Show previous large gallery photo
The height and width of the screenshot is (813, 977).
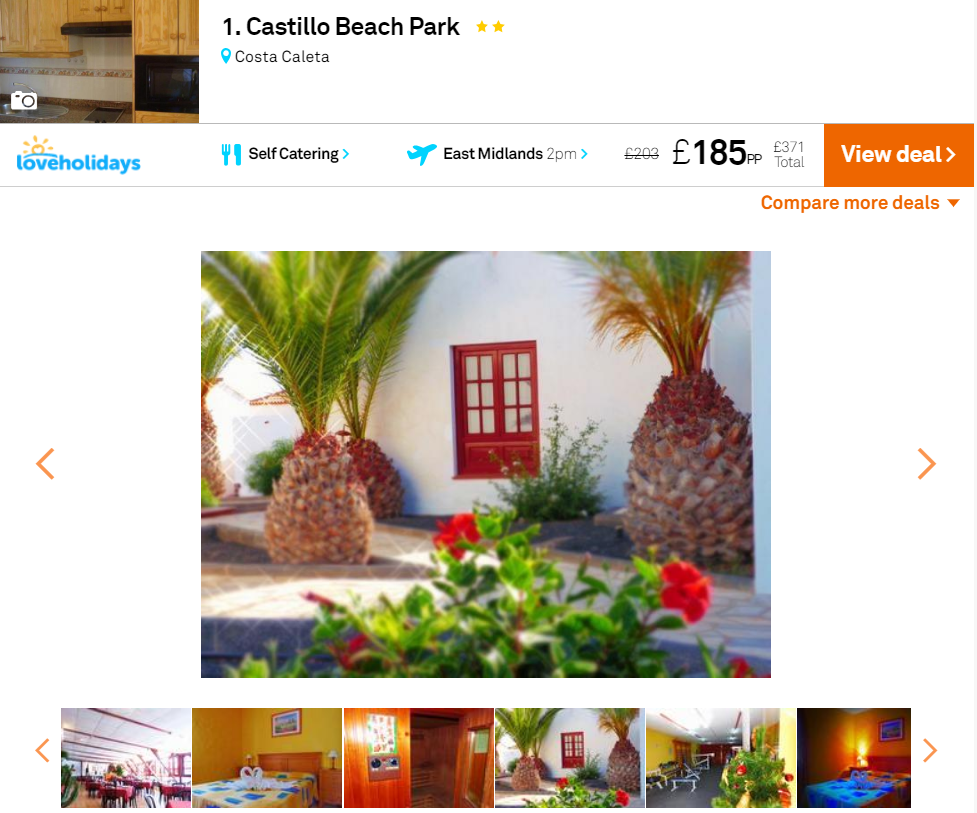point(45,464)
